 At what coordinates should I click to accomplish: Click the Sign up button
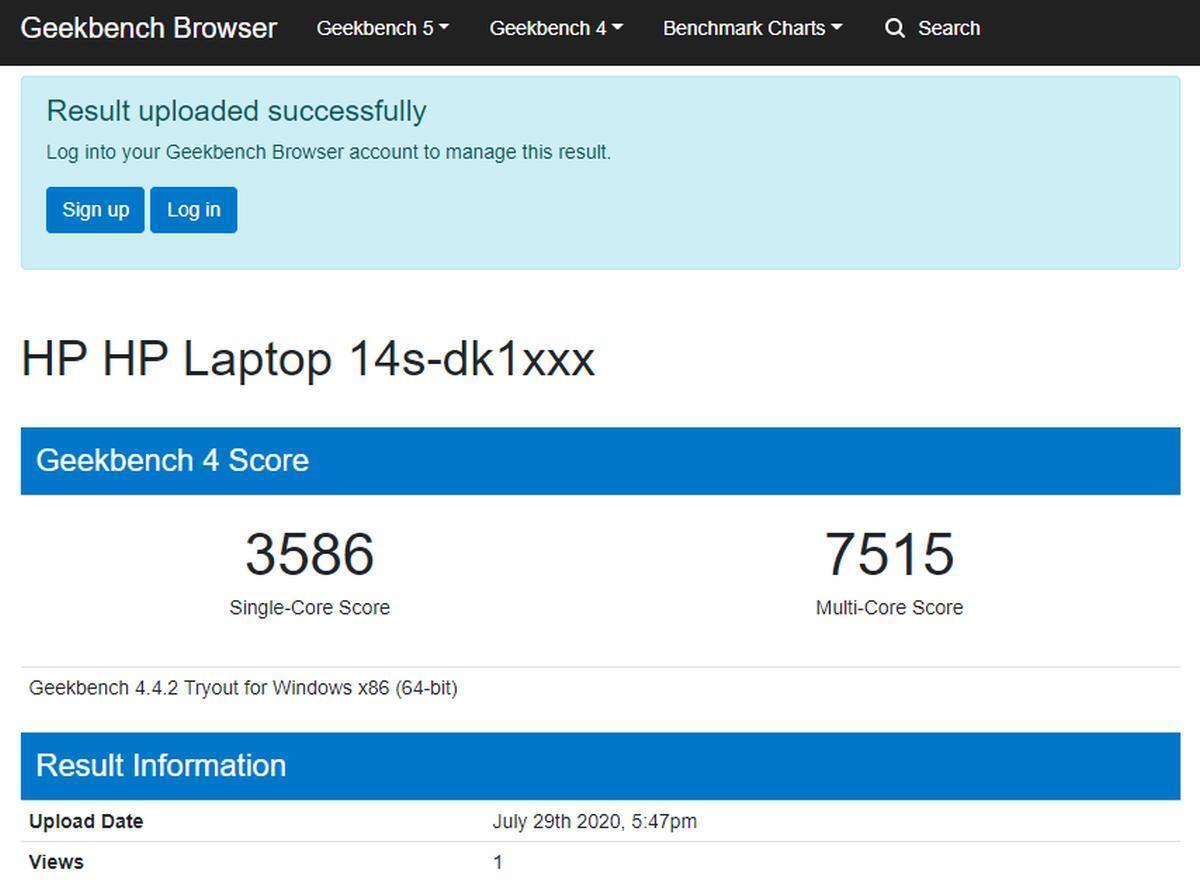point(95,210)
